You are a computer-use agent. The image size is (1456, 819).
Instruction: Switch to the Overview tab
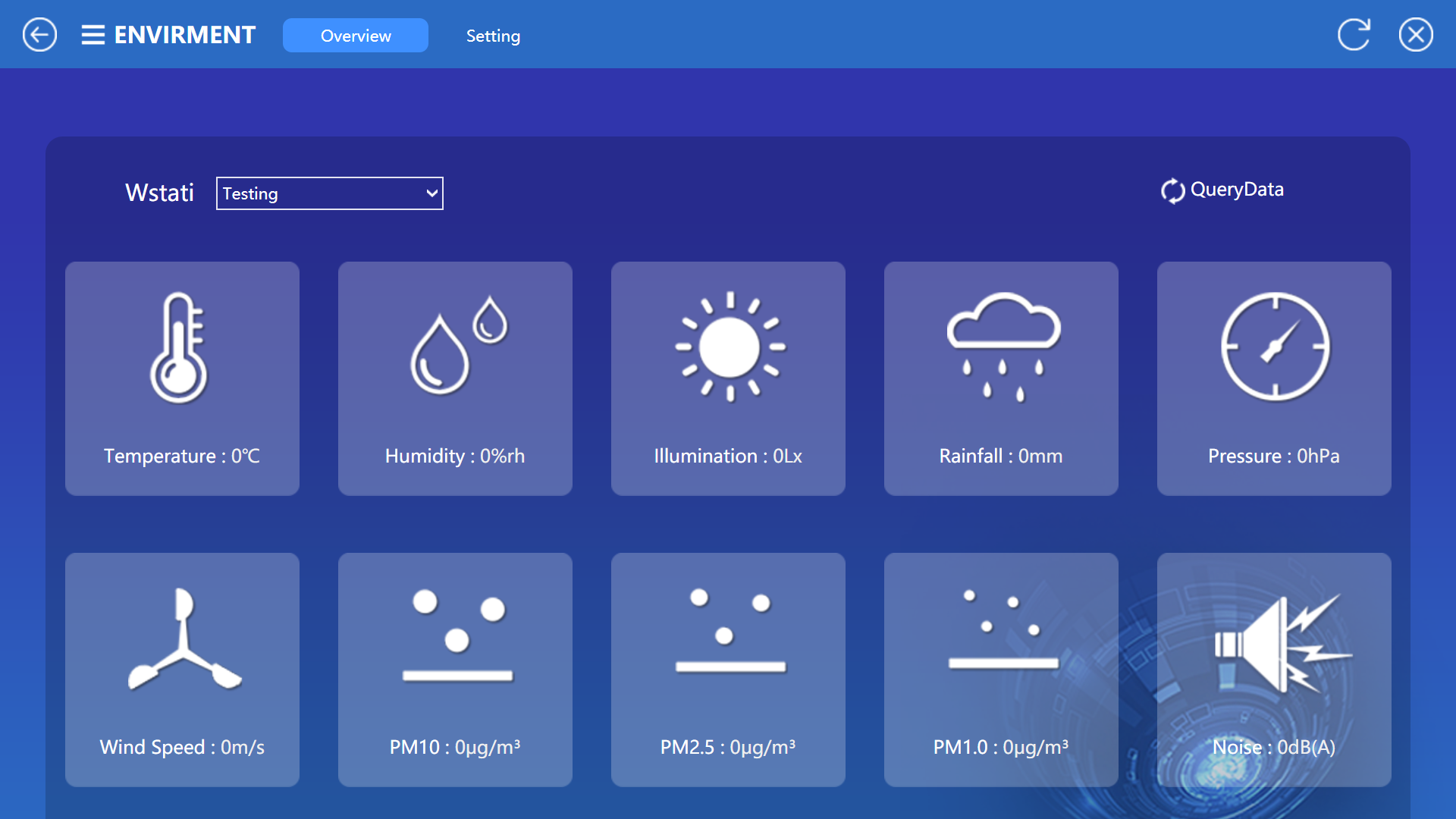356,36
